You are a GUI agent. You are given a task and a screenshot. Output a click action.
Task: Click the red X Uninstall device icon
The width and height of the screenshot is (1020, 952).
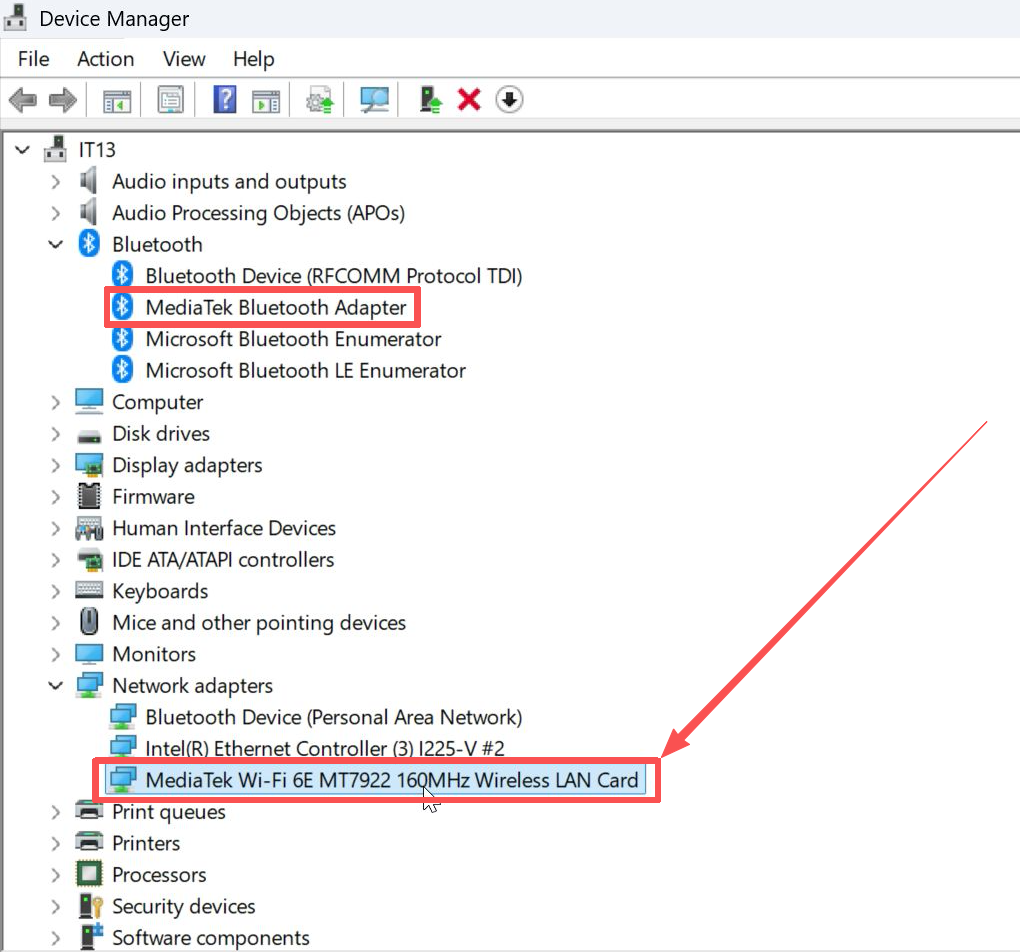(469, 100)
